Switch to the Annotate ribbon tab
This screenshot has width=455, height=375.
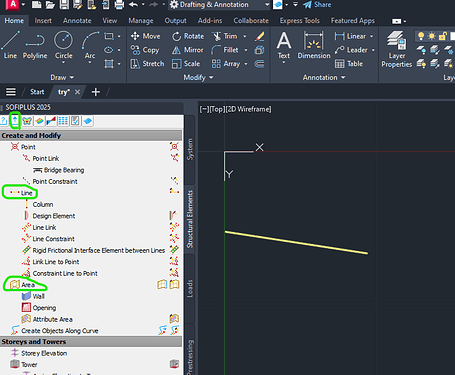pyautogui.click(x=77, y=21)
